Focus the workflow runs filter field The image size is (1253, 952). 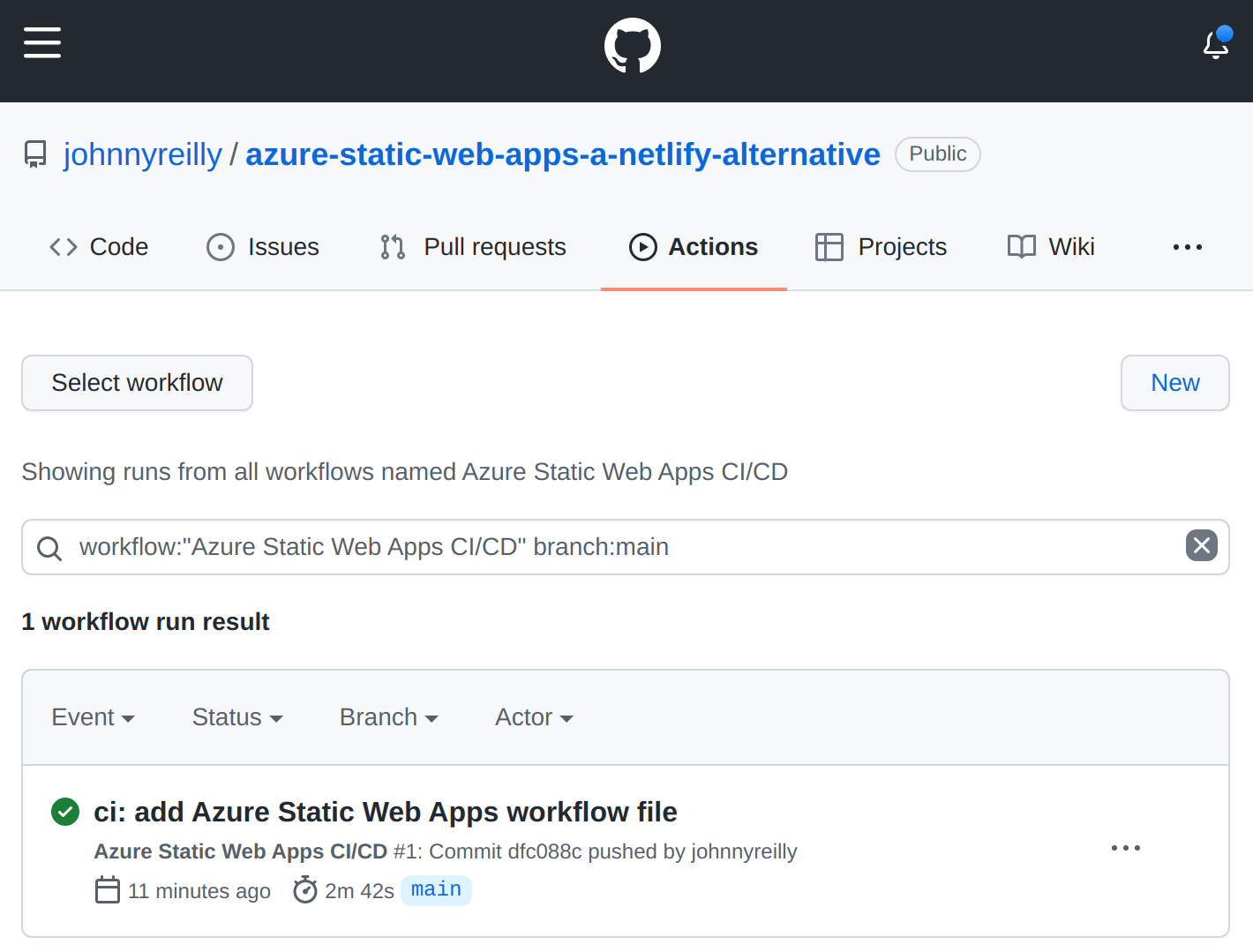coord(626,547)
